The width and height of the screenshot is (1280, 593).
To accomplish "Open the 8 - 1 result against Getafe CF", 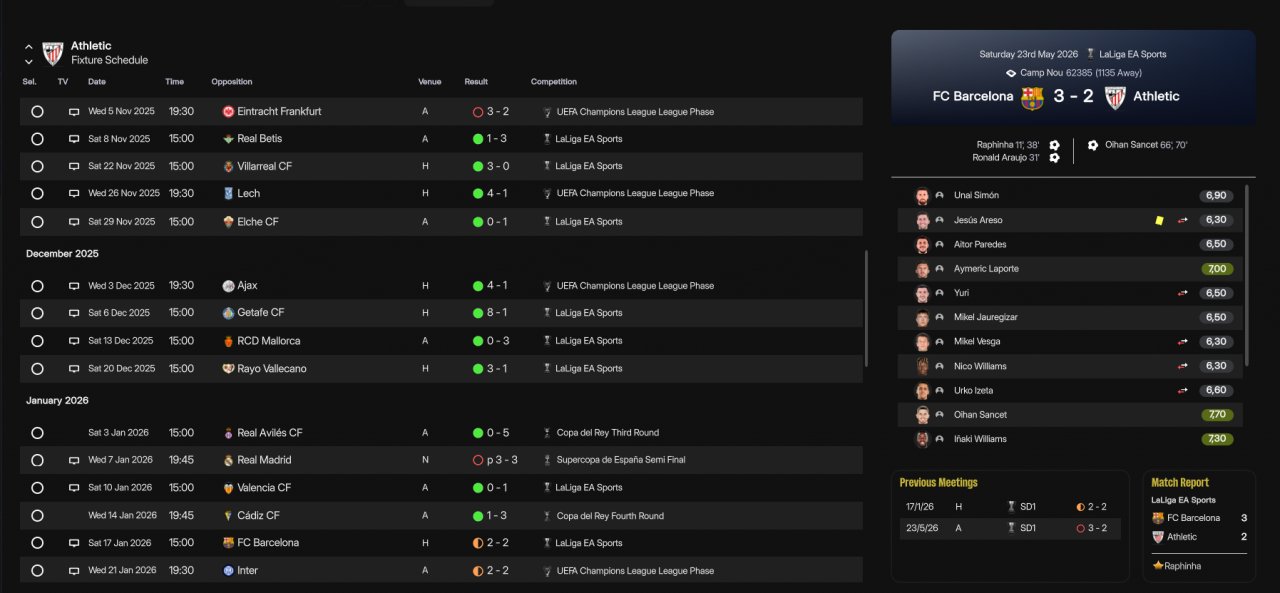I will [497, 313].
